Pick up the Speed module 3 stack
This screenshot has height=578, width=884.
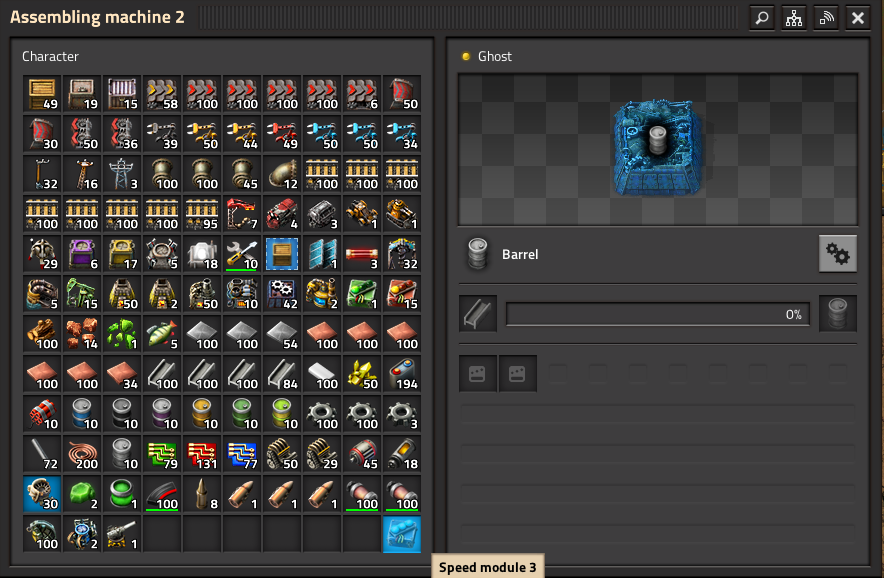pyautogui.click(x=402, y=534)
